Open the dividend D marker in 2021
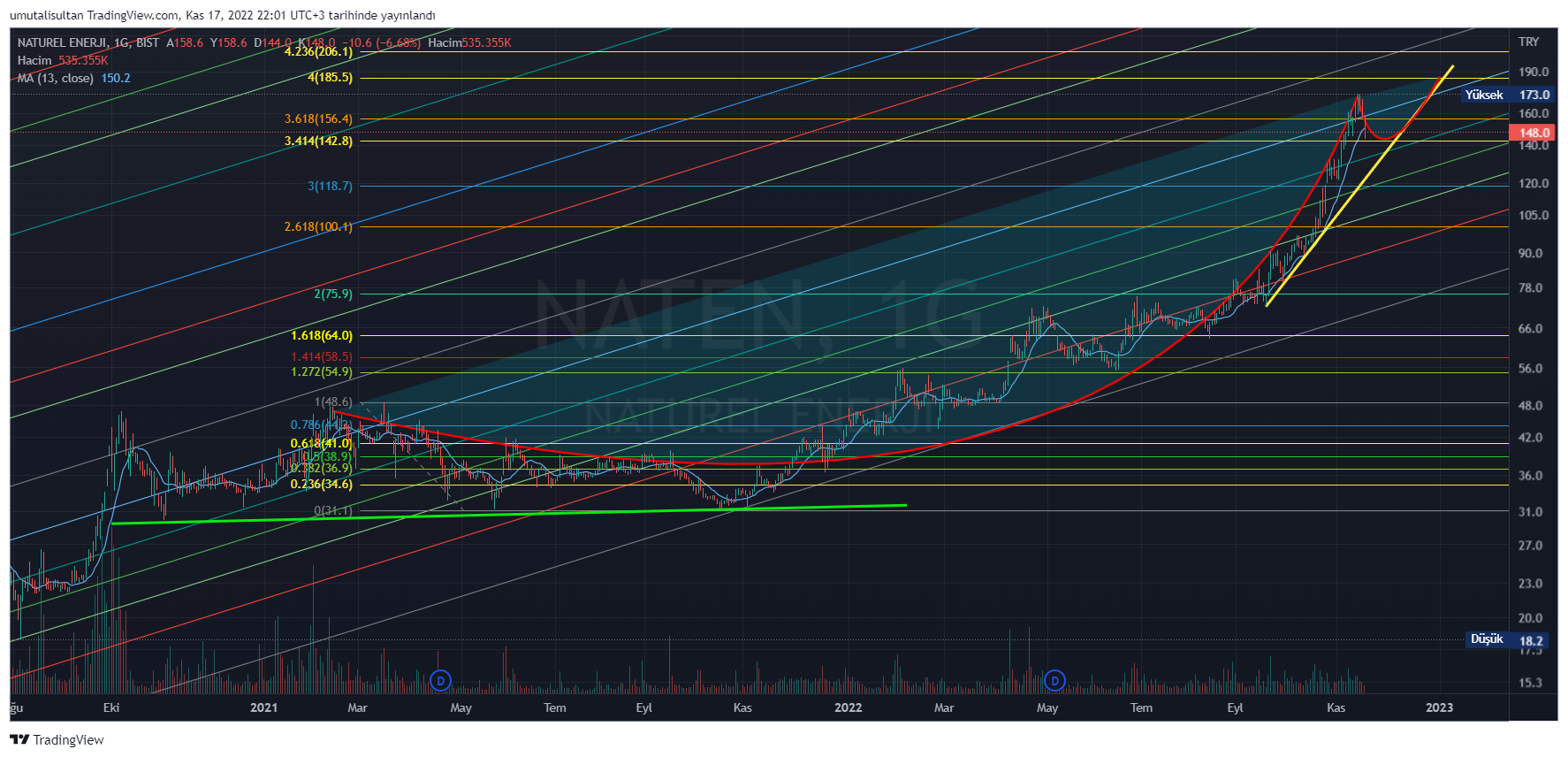 pyautogui.click(x=440, y=681)
